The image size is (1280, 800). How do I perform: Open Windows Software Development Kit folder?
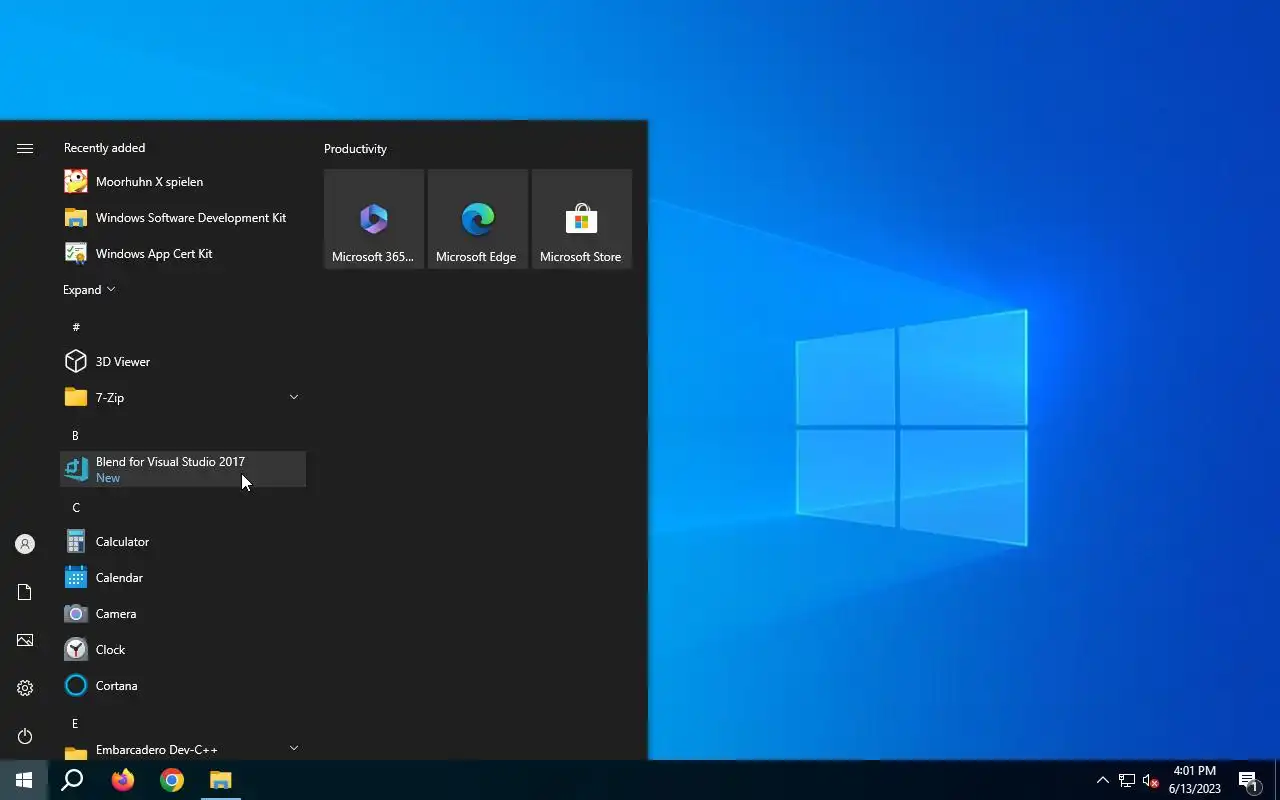183,218
